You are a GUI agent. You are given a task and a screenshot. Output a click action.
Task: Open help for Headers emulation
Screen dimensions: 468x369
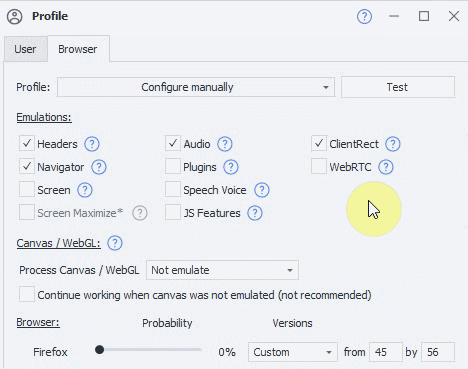point(92,144)
